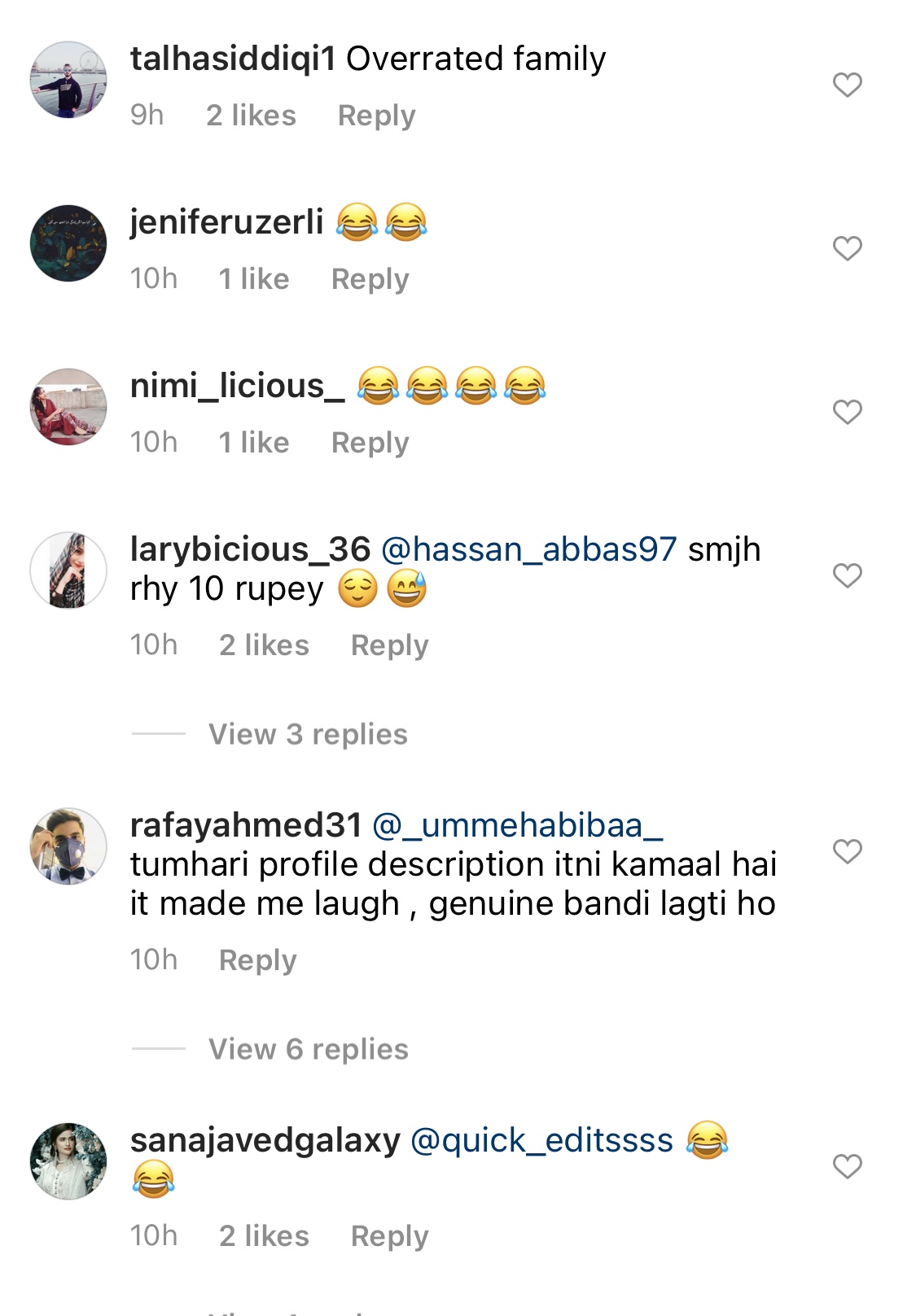
Task: Open talhasiddiqi1's profile picture
Action: point(68,80)
